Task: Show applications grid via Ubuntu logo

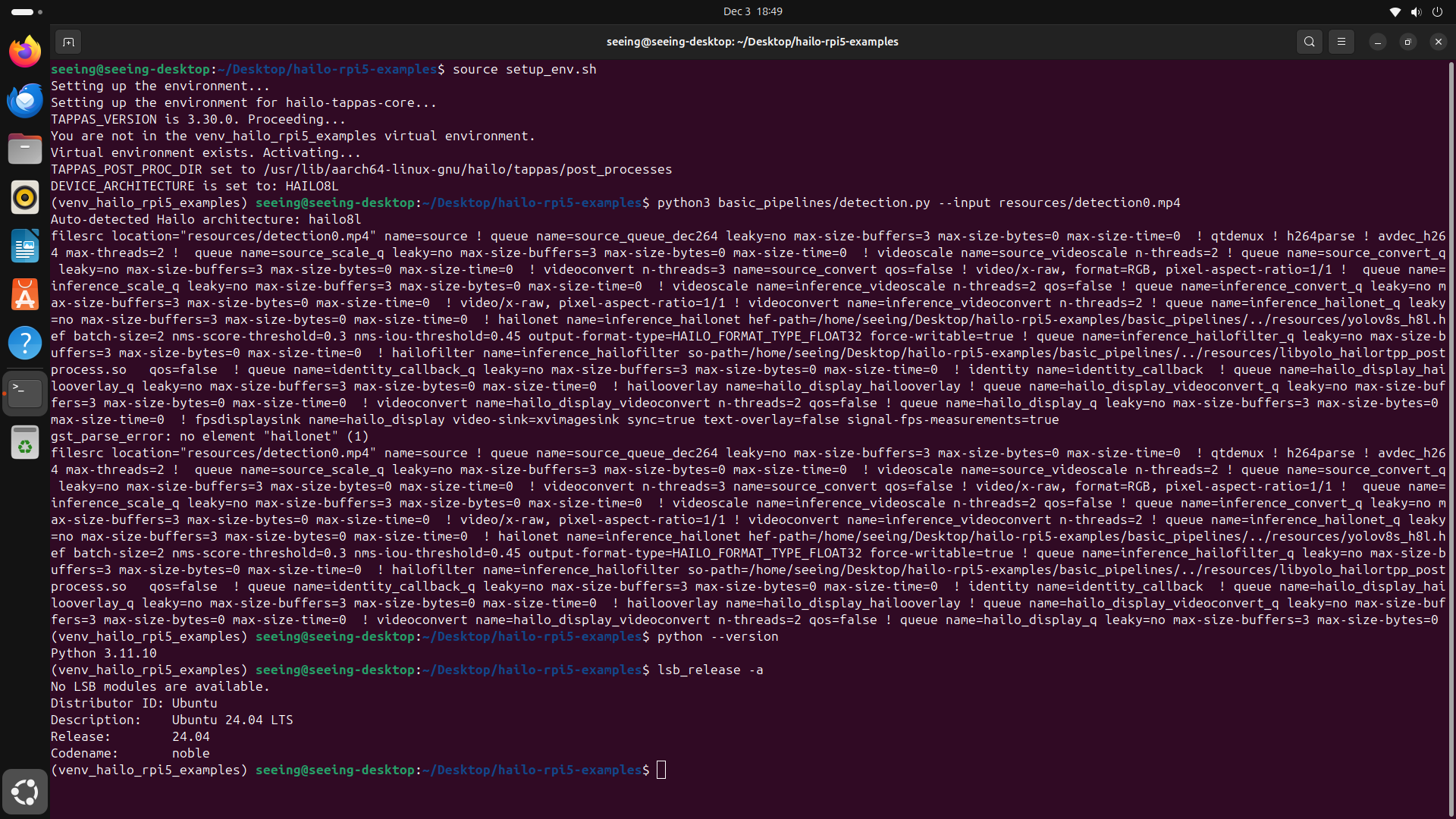Action: [25, 792]
